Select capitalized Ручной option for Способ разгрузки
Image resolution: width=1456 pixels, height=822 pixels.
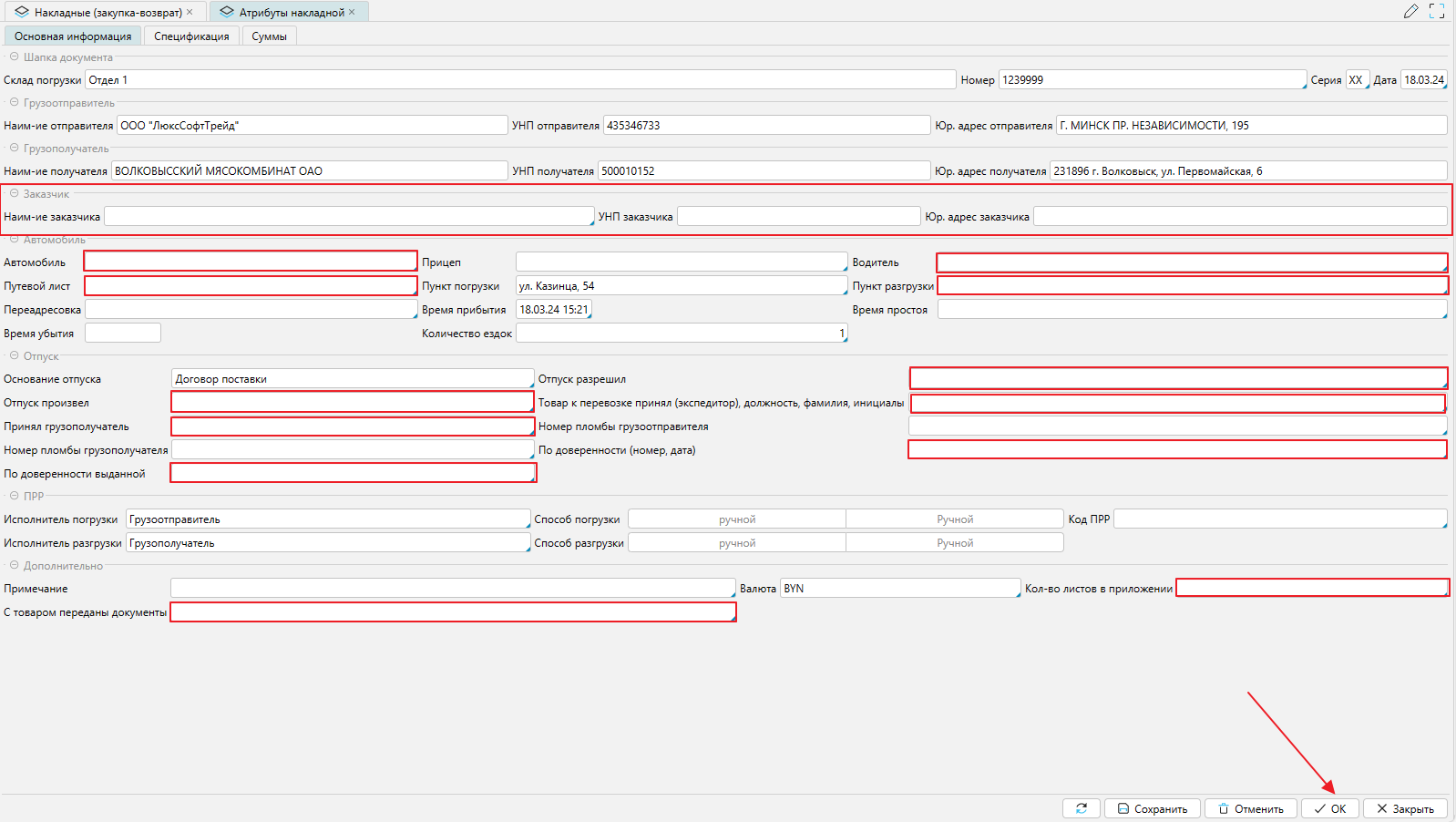[x=954, y=543]
